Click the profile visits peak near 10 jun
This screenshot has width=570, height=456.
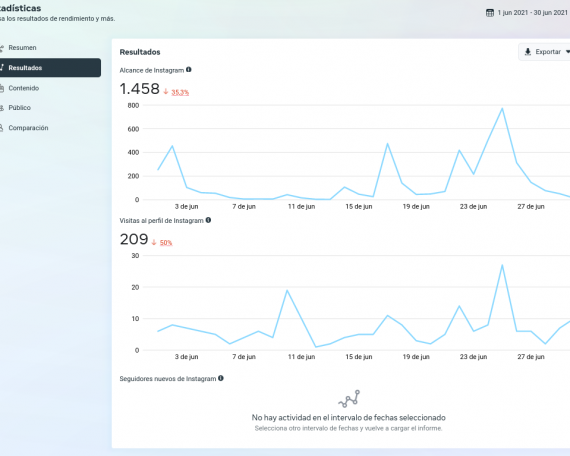coord(287,290)
